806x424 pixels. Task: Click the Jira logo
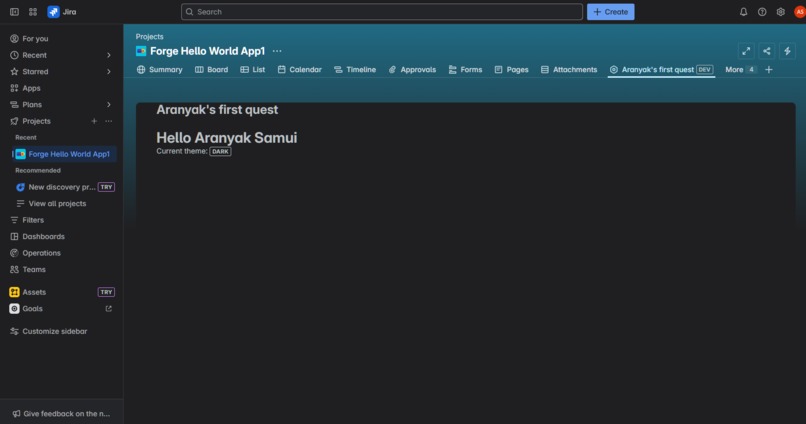pyautogui.click(x=62, y=12)
